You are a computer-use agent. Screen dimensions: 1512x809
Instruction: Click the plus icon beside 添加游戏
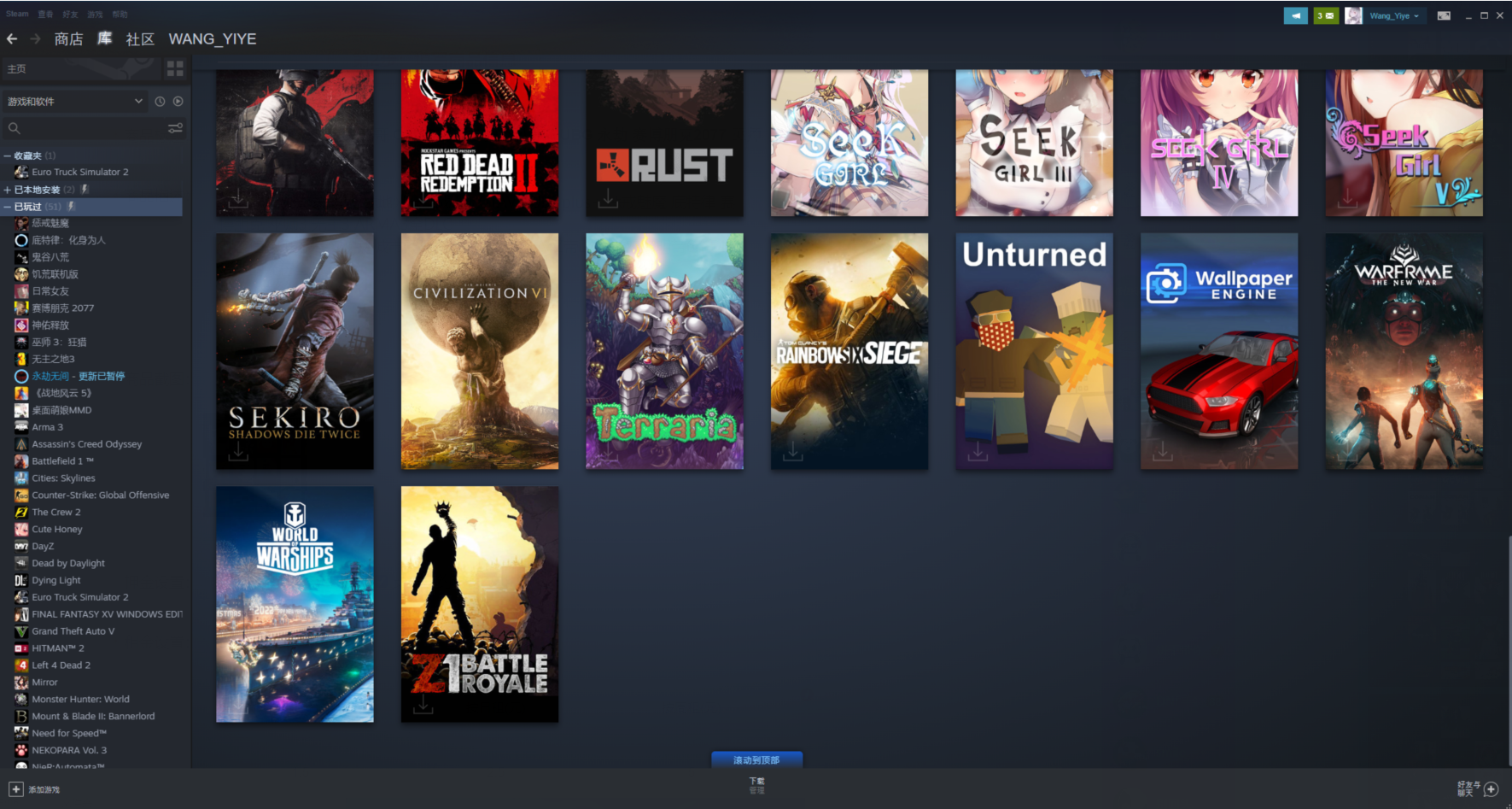[x=15, y=789]
